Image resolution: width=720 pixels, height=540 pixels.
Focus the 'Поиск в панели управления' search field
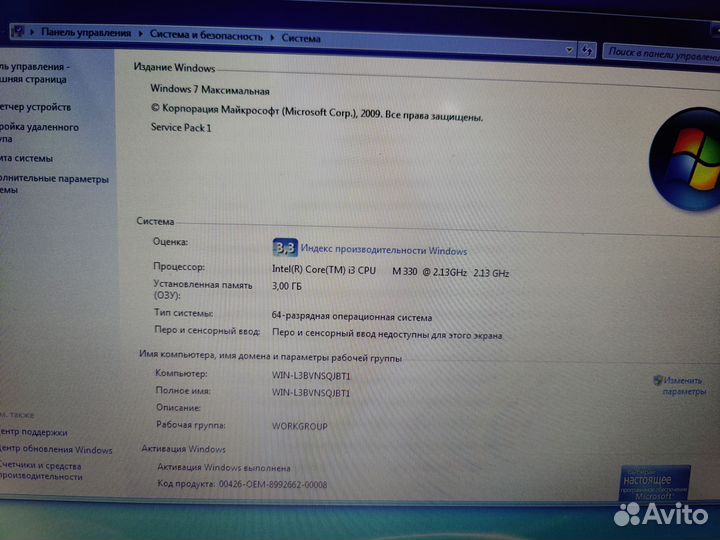pyautogui.click(x=661, y=53)
